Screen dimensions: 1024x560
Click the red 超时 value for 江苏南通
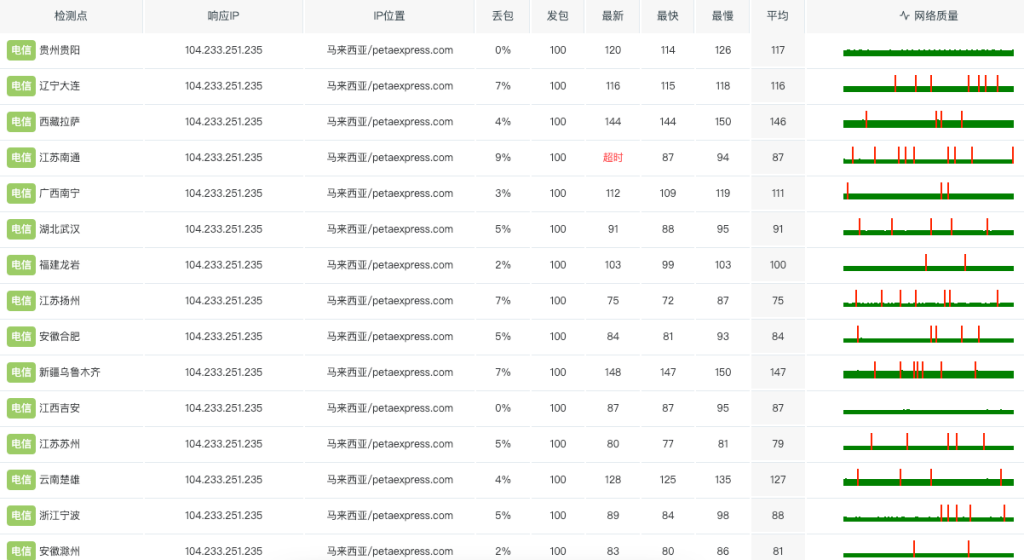pos(613,158)
